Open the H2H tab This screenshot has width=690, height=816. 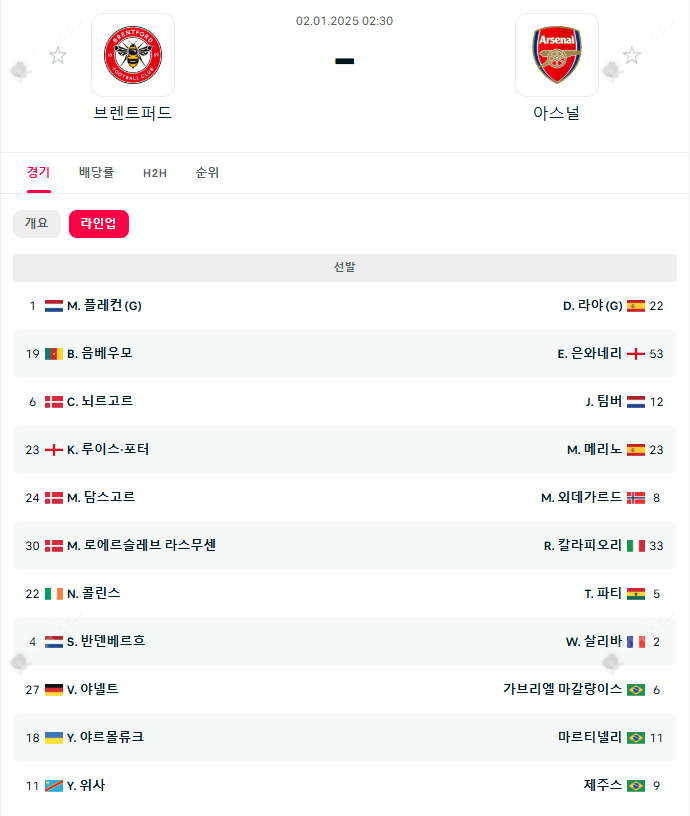click(155, 173)
